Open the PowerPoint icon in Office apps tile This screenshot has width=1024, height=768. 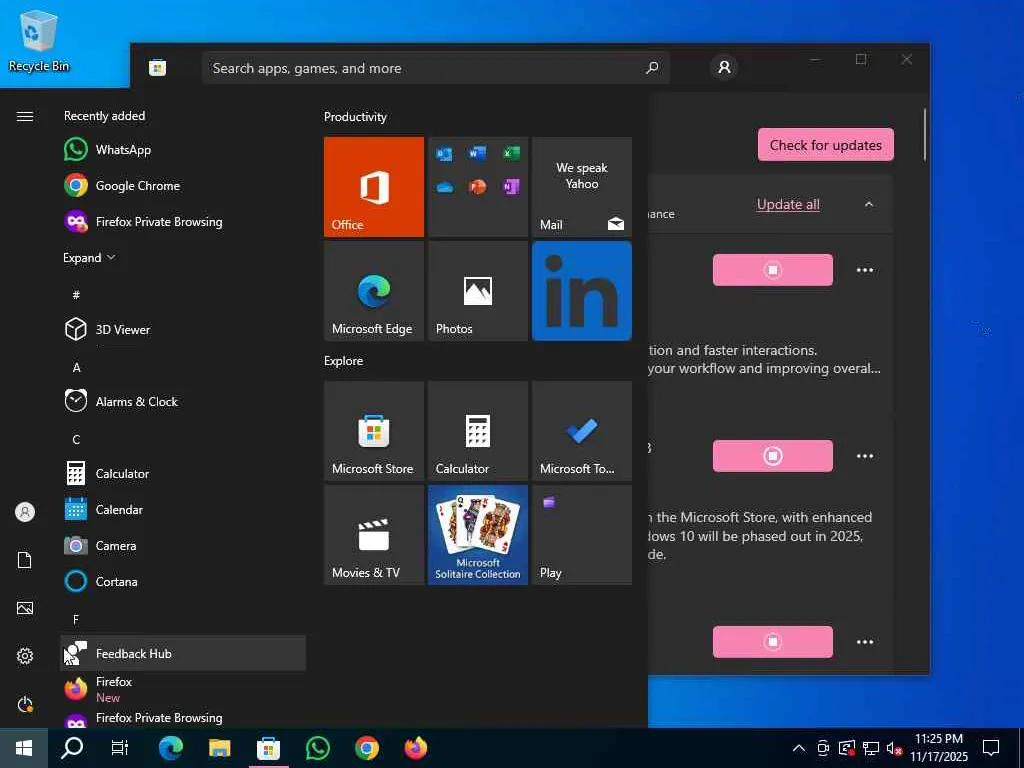pos(478,187)
